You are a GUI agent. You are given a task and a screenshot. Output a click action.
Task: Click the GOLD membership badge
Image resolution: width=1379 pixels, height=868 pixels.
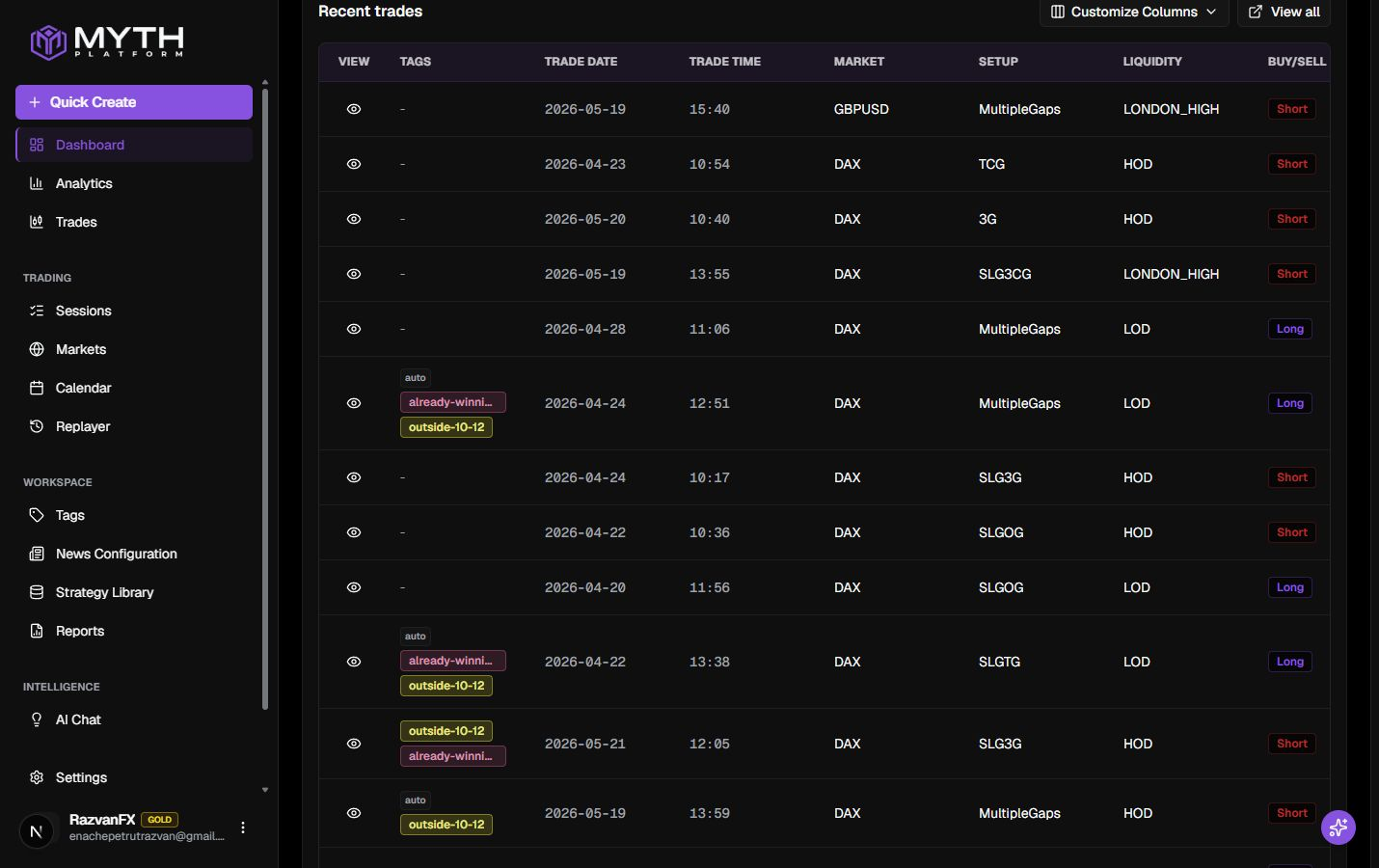tap(160, 820)
